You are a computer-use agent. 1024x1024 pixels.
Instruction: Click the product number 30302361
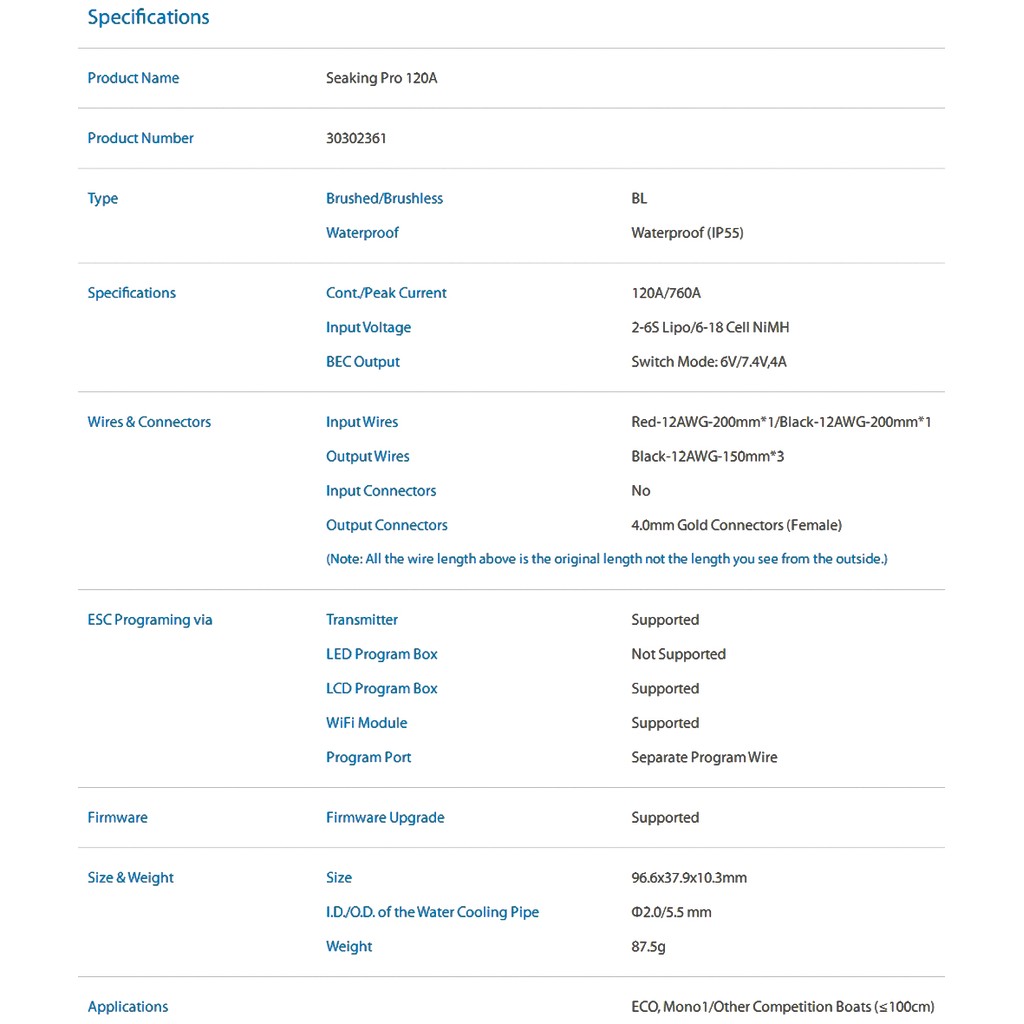pos(356,138)
